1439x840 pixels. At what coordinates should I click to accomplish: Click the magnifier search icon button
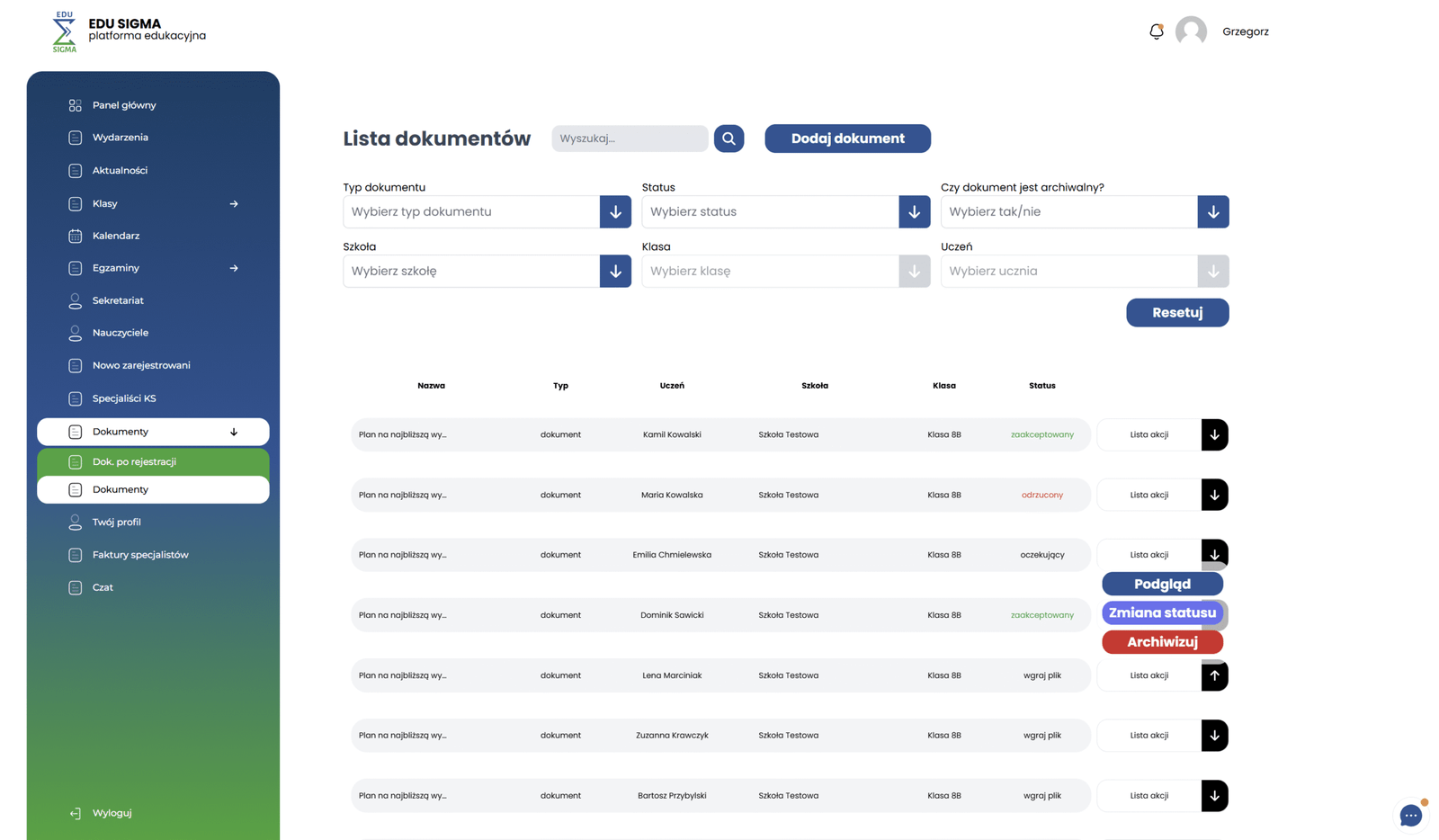(x=728, y=139)
